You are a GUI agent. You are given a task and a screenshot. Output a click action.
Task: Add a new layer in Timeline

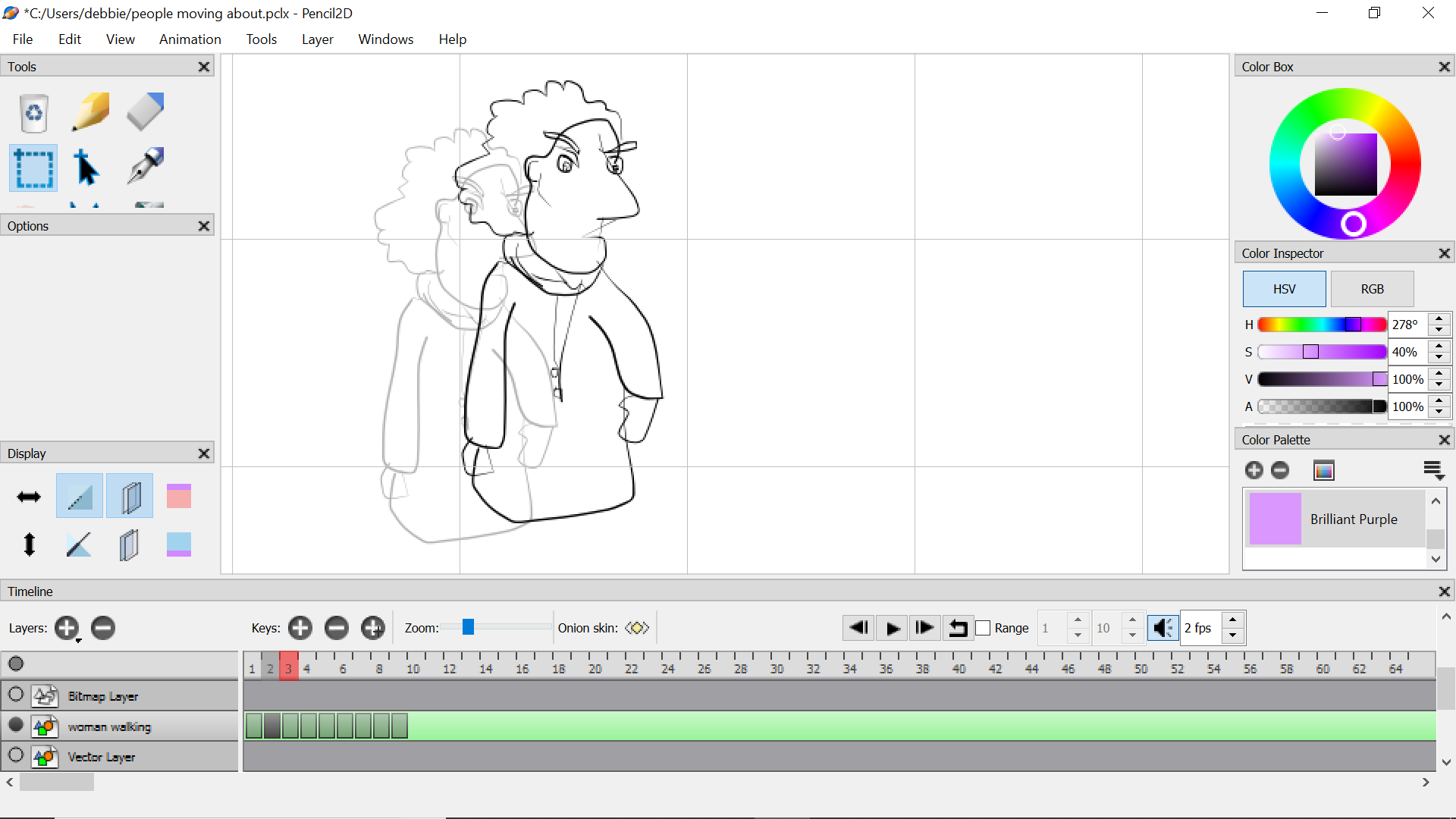pyautogui.click(x=67, y=627)
